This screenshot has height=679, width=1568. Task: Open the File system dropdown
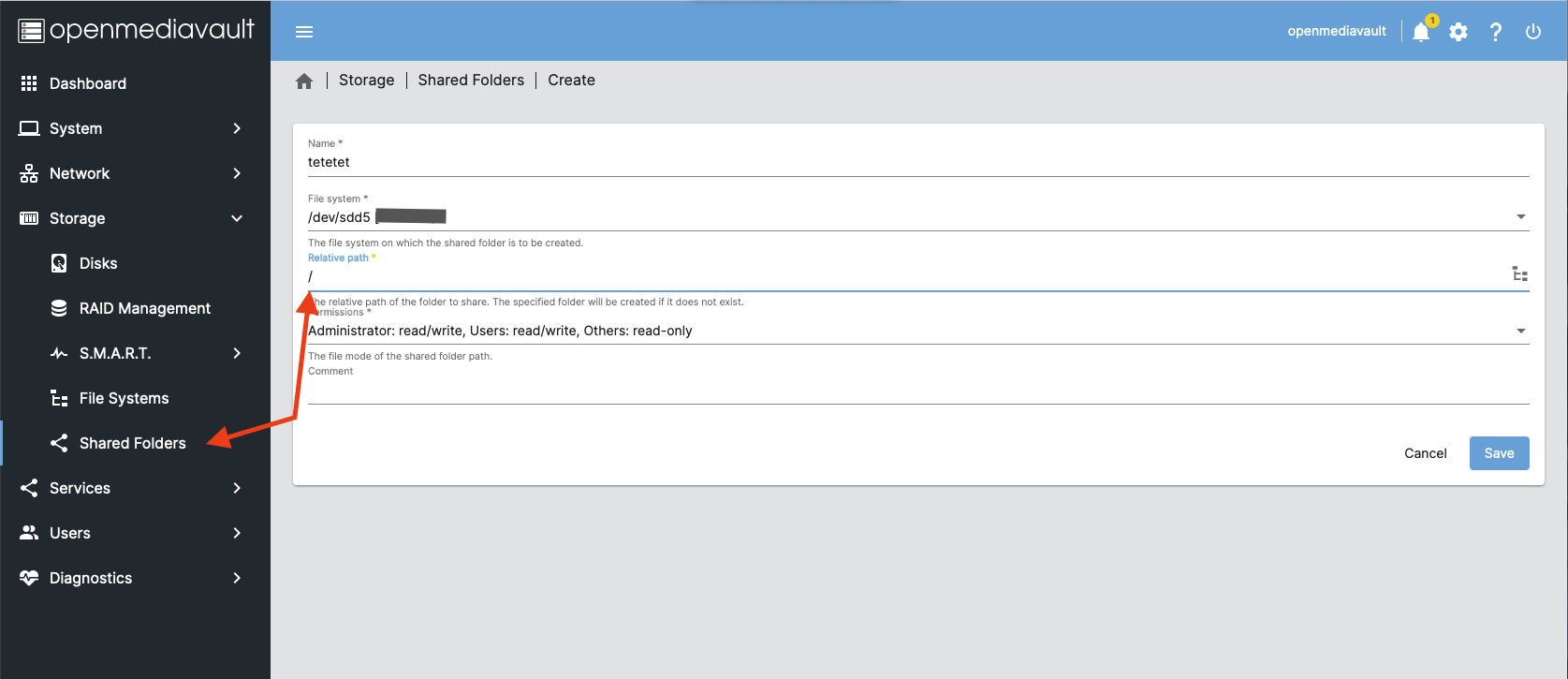click(918, 216)
